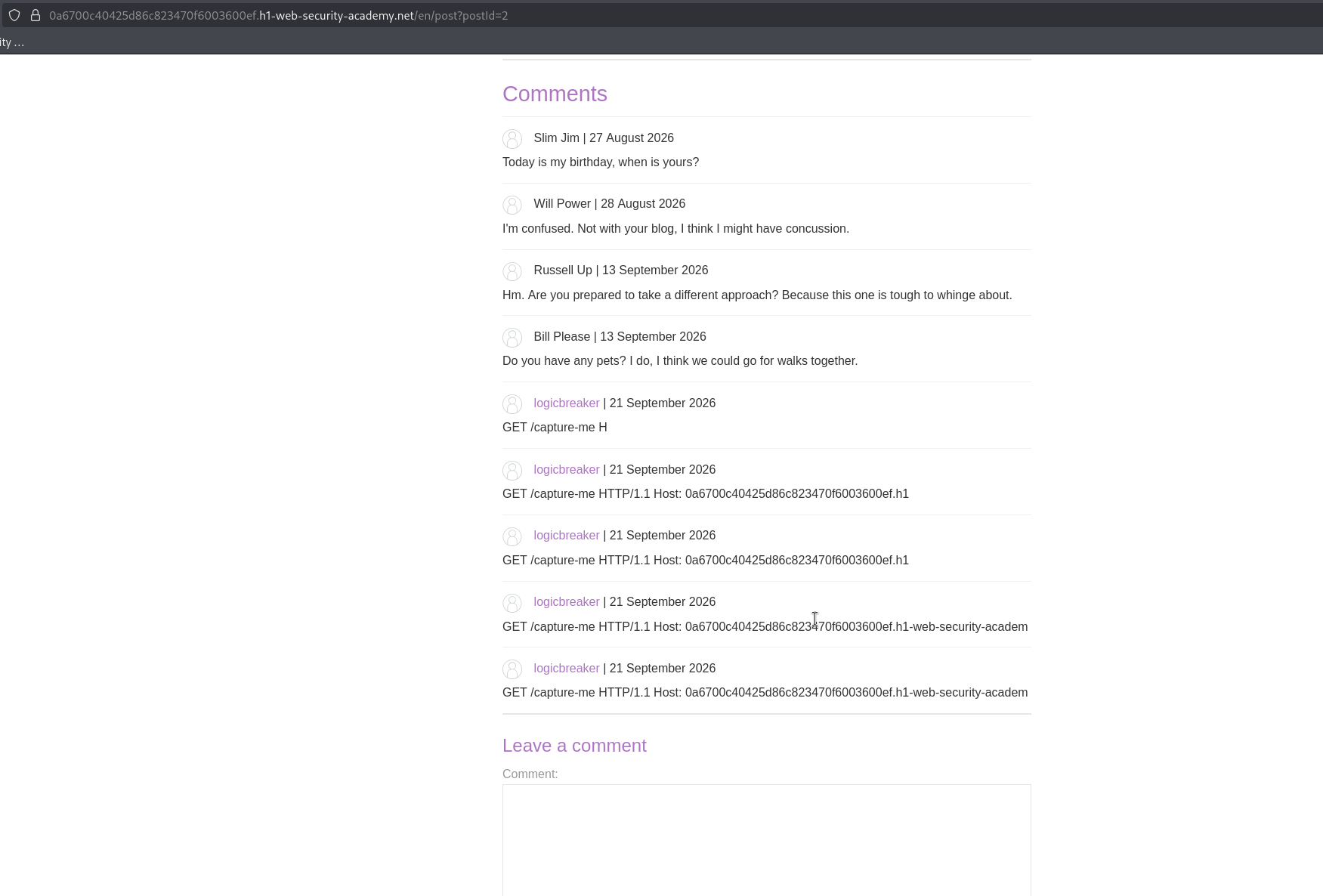1323x896 pixels.
Task: Click the 13 September date beside Russell Up
Action: coord(655,270)
